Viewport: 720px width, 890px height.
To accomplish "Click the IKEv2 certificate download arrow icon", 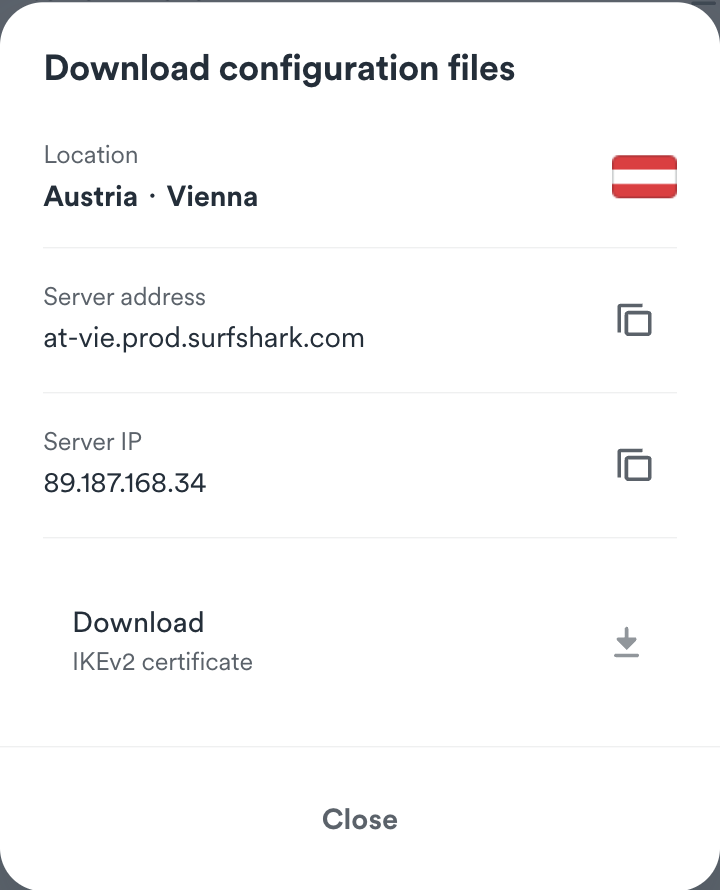I will tap(626, 642).
